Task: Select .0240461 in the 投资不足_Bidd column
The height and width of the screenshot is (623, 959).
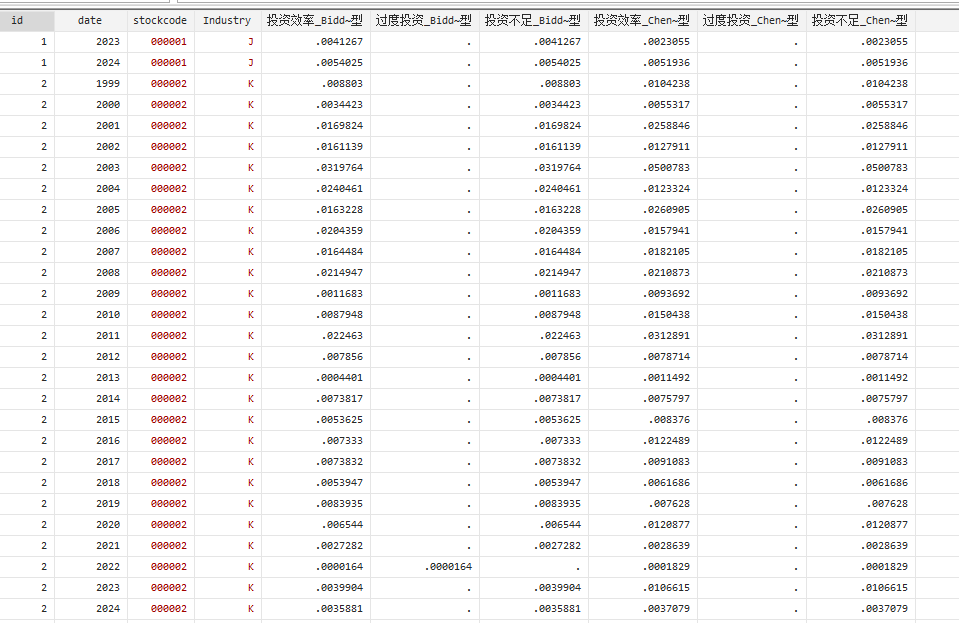Action: [533, 188]
